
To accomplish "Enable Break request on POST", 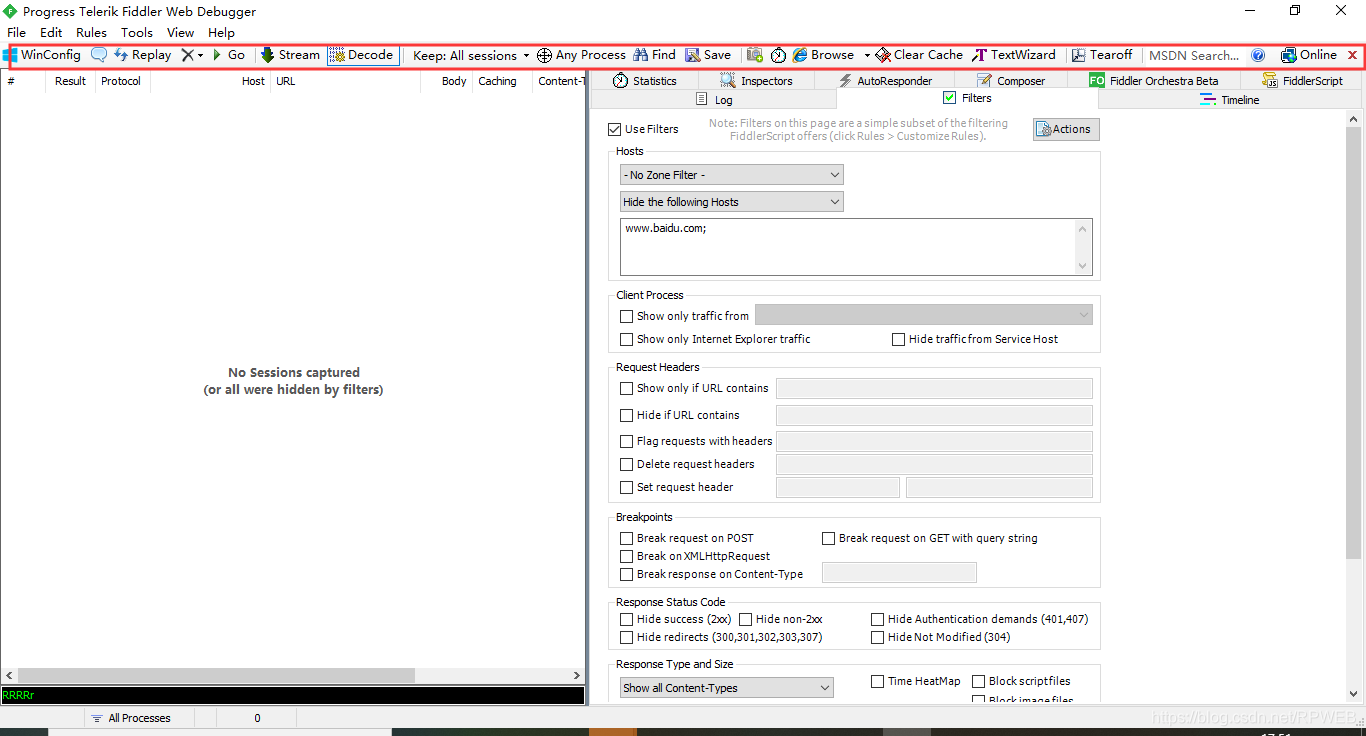I will pyautogui.click(x=627, y=538).
